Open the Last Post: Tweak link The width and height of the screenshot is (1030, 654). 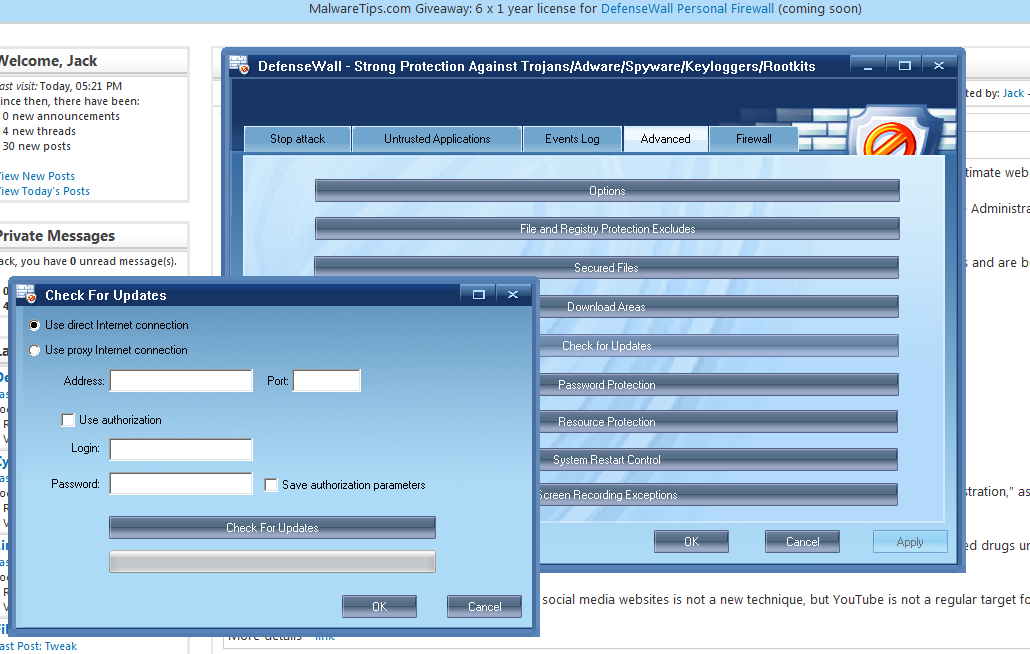39,646
